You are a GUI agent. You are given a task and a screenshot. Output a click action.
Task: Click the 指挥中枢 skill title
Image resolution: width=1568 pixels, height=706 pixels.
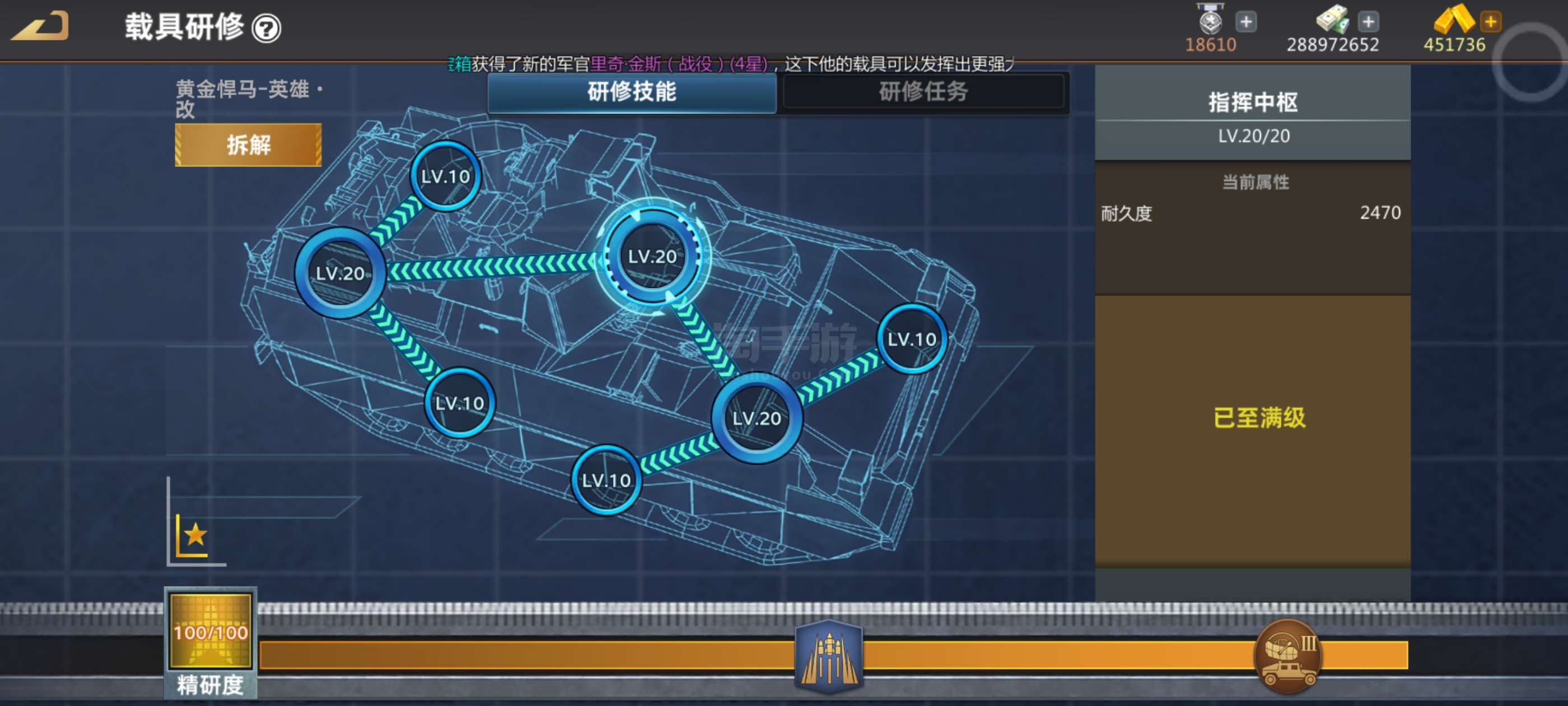pyautogui.click(x=1253, y=102)
